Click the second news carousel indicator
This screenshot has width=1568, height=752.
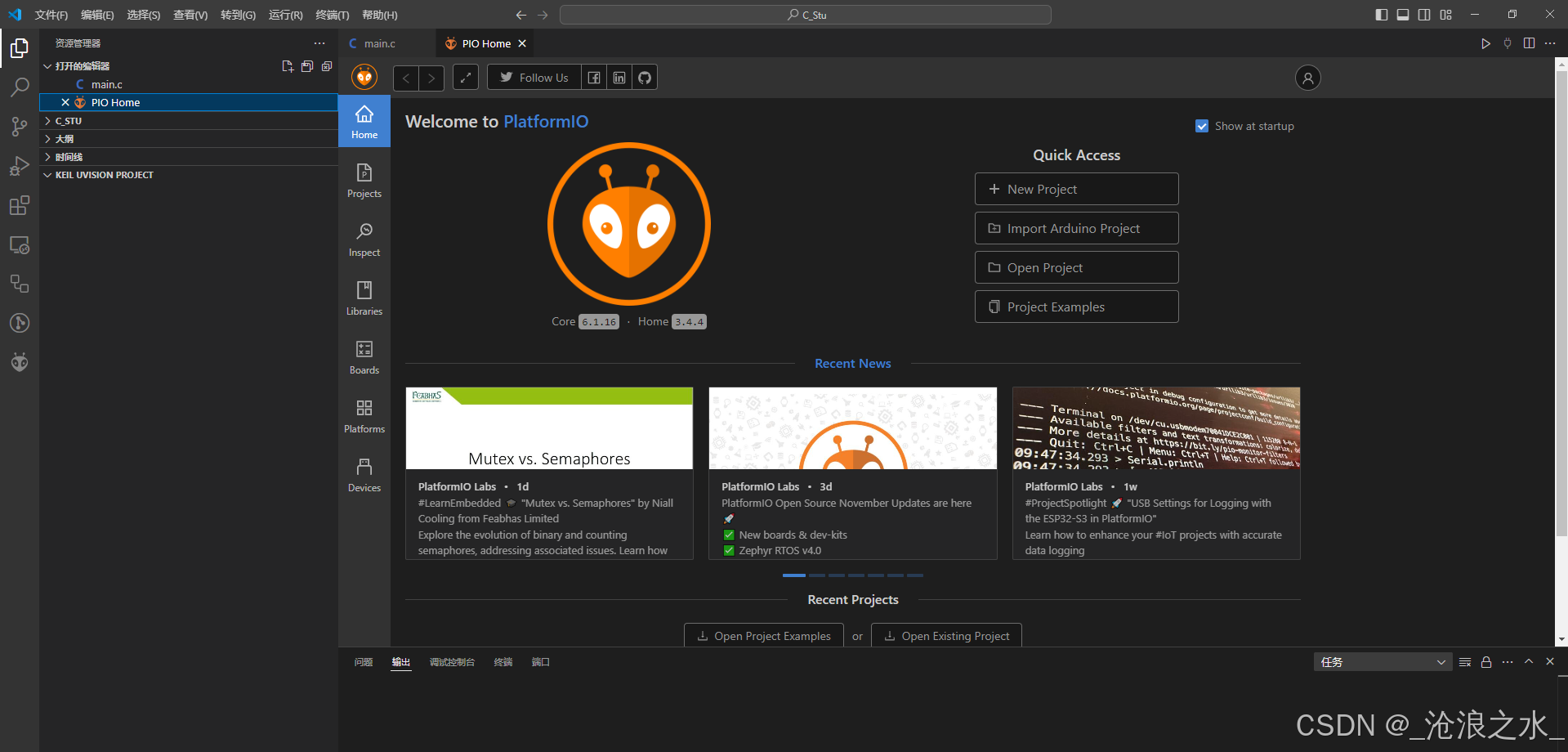pyautogui.click(x=816, y=575)
